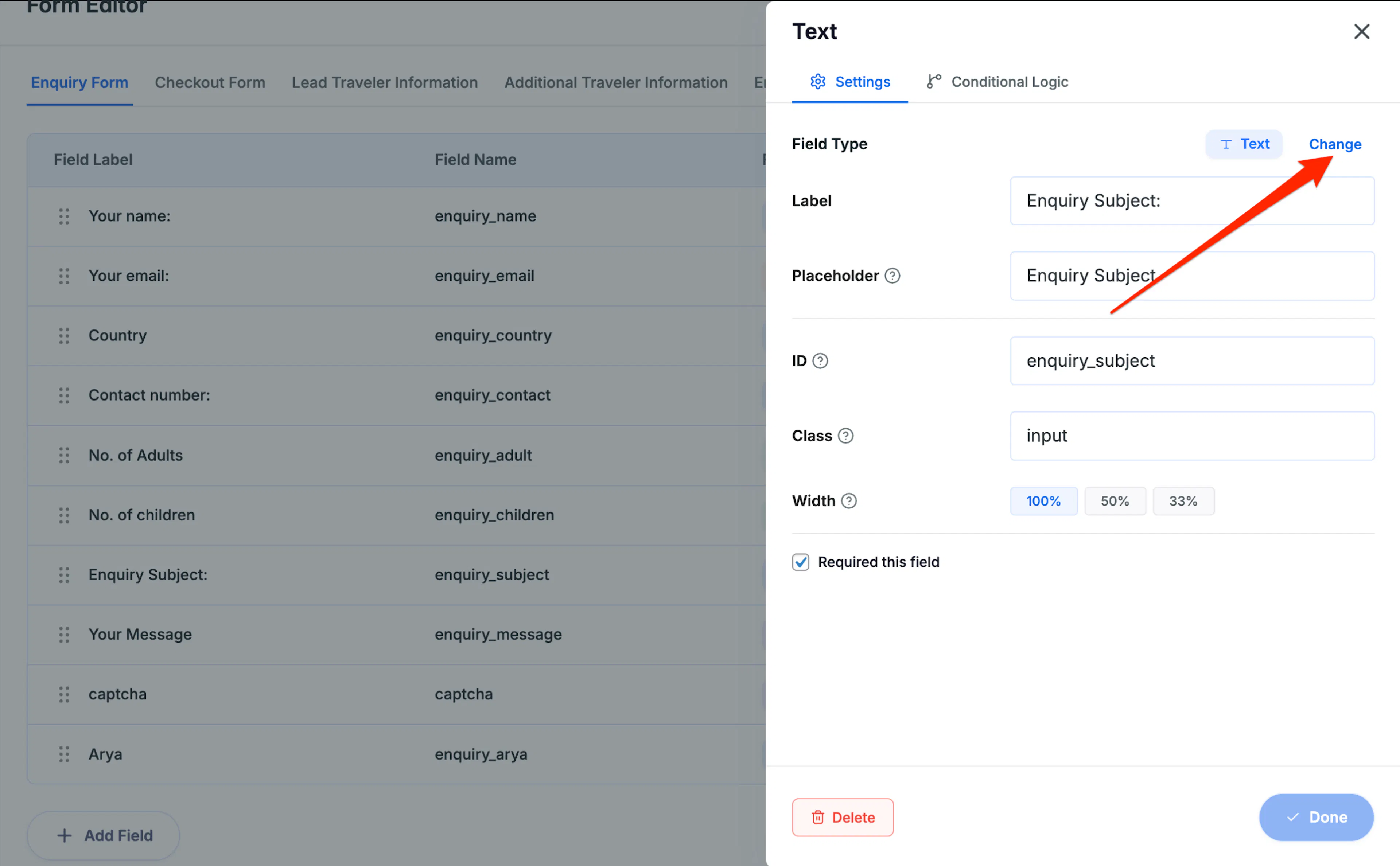Open Lead Traveler Information tab
Image resolution: width=1400 pixels, height=866 pixels.
coord(385,82)
